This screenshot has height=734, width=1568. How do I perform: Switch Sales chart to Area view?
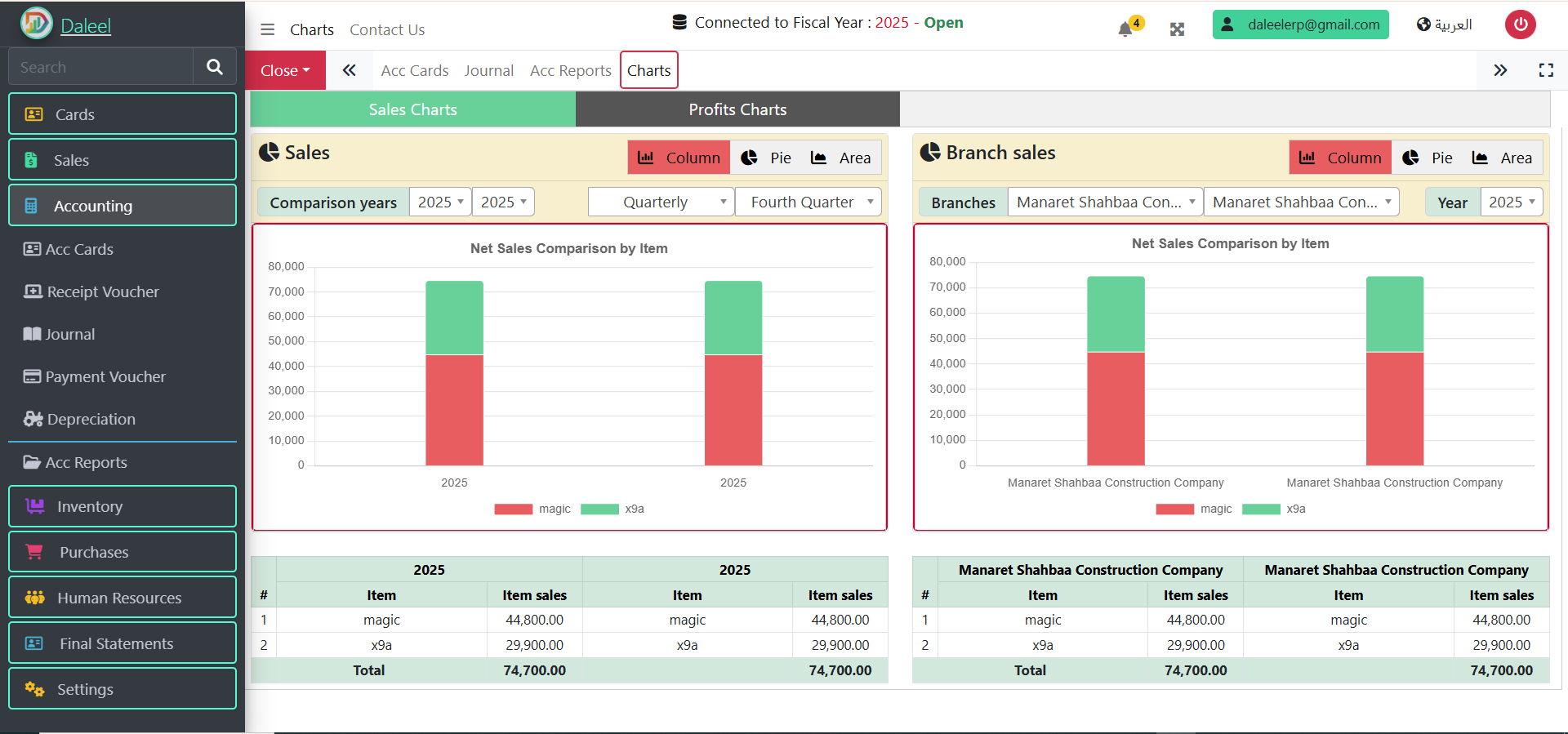(840, 158)
